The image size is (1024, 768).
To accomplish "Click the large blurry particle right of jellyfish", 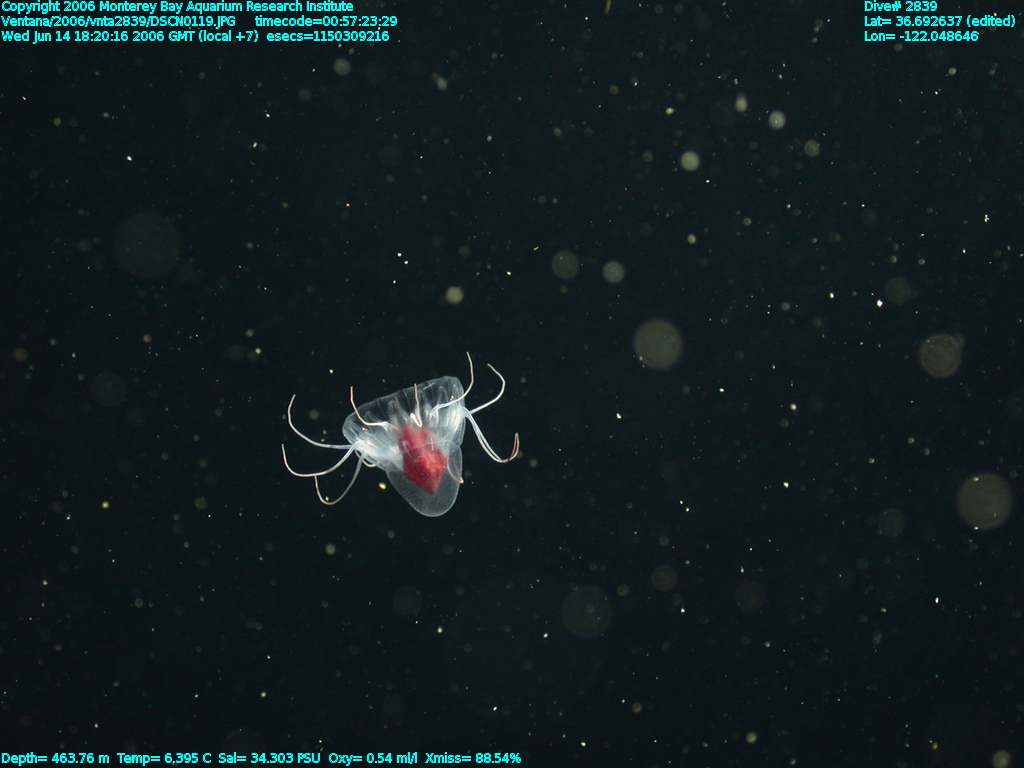I will 658,344.
